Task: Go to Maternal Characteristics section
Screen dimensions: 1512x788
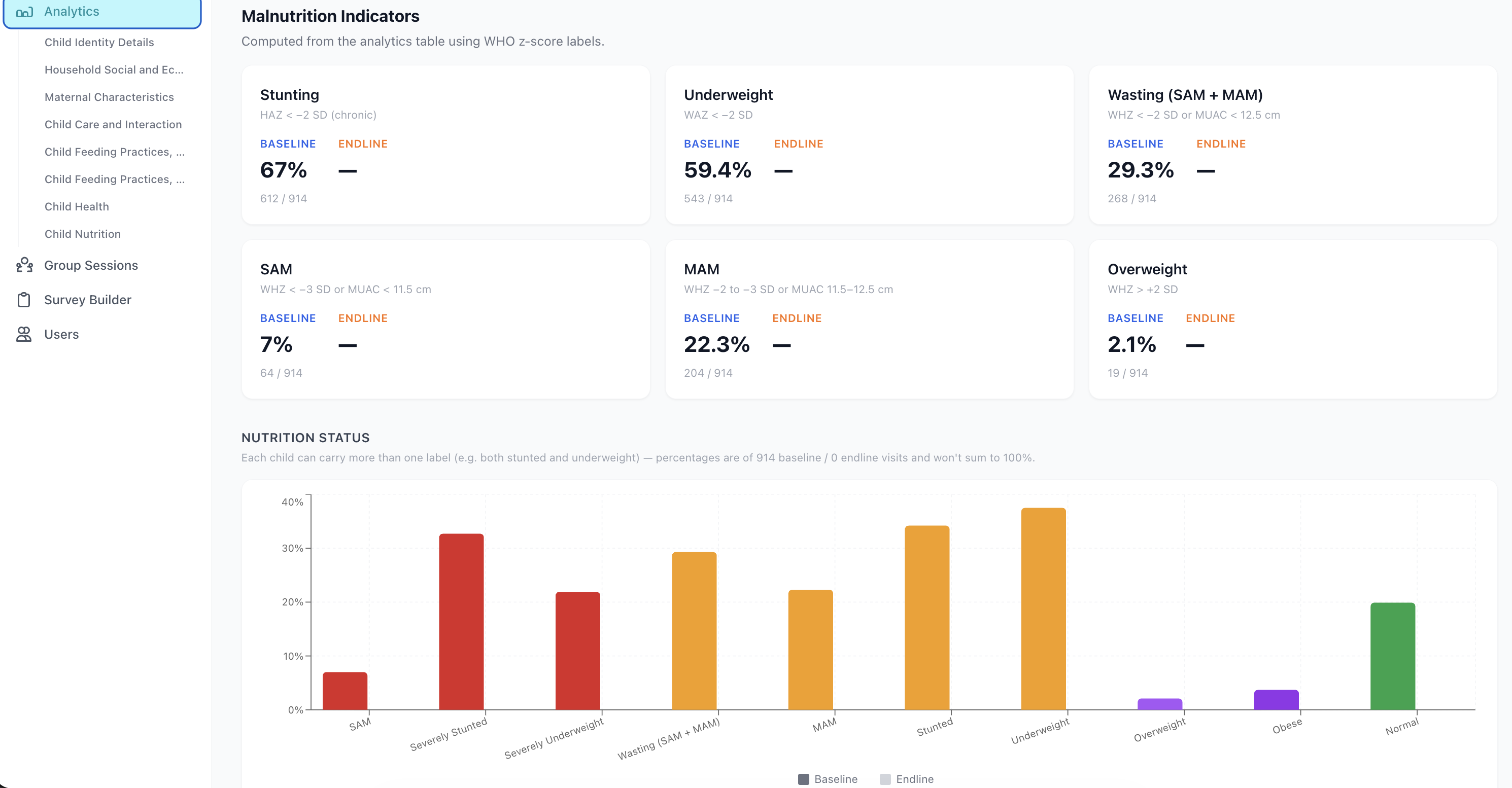Action: tap(109, 97)
